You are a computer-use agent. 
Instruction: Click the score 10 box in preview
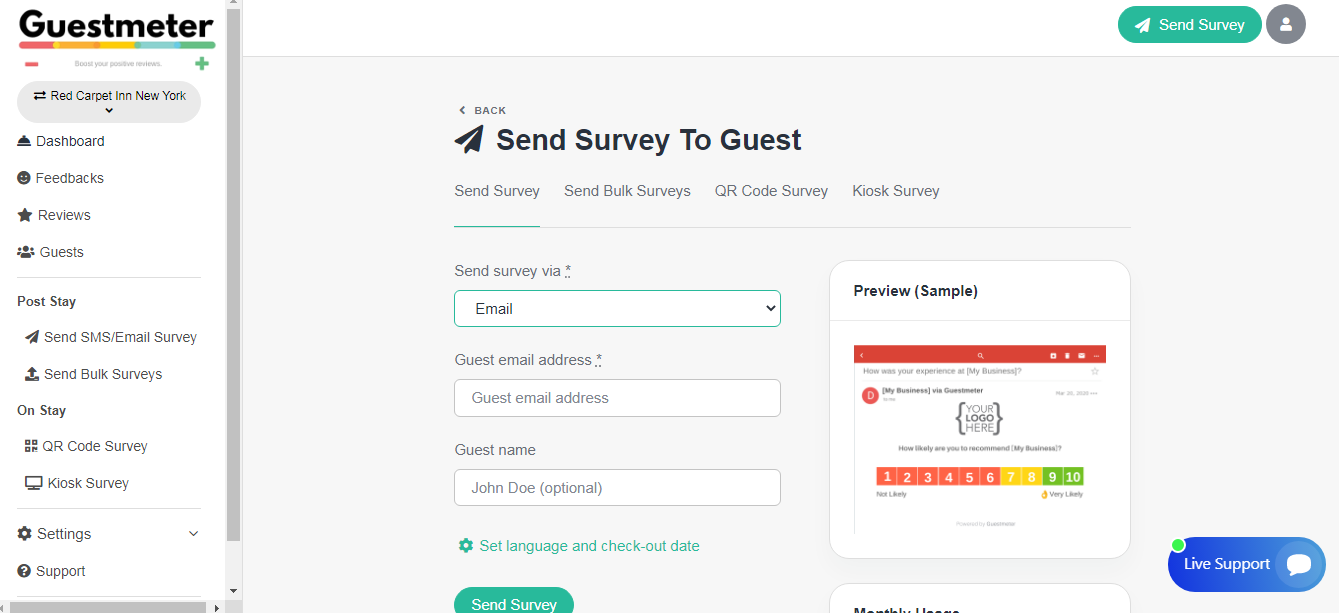pyautogui.click(x=1073, y=477)
